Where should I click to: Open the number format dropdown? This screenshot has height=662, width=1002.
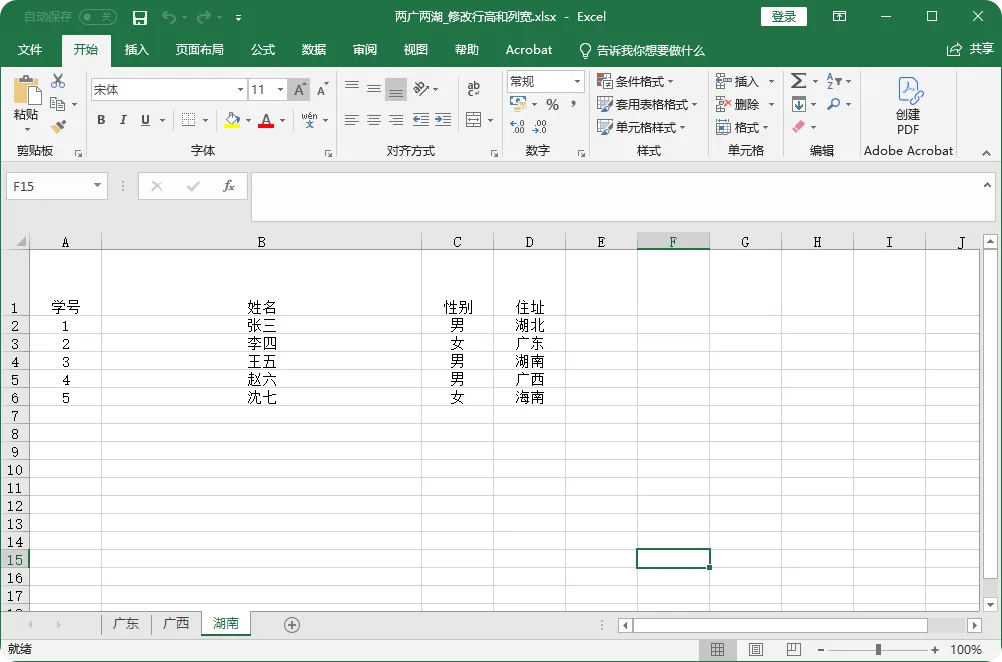(577, 81)
